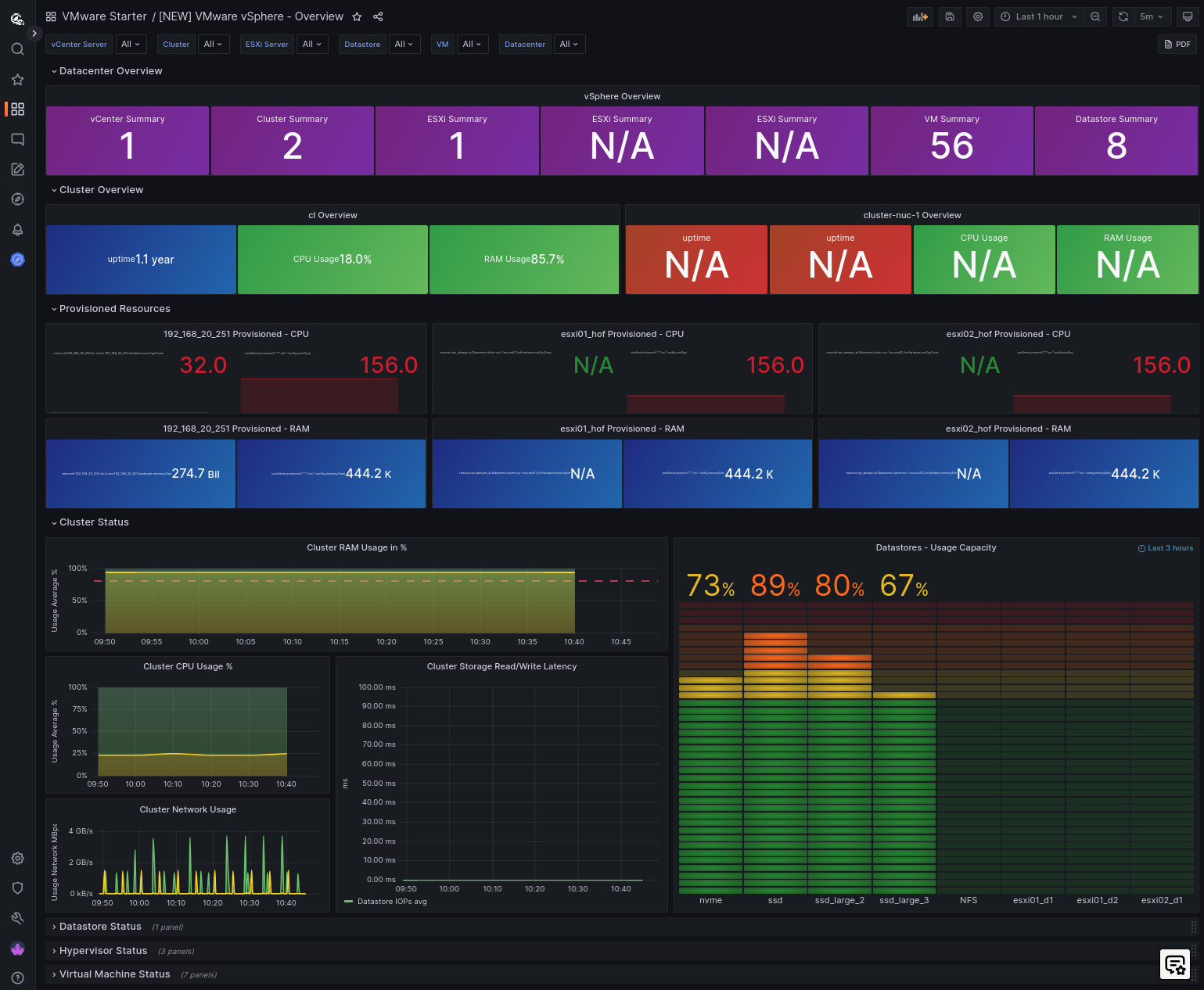Open the Datacenter All dropdown
Viewport: 1204px width, 990px height.
point(570,45)
